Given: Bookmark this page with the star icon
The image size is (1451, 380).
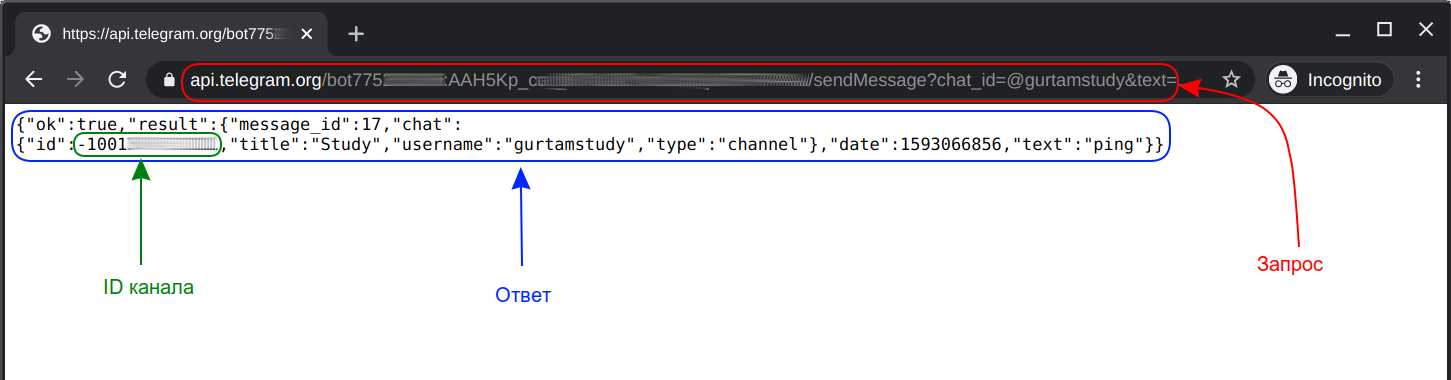Looking at the screenshot, I should 1231,80.
